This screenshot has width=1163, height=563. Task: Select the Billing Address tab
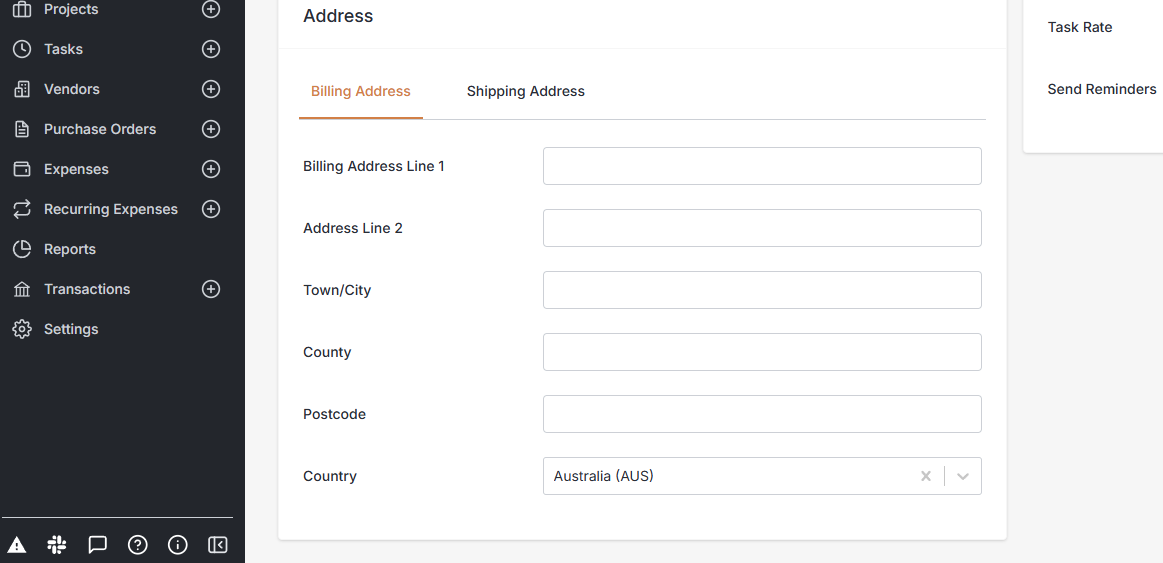[x=360, y=91]
